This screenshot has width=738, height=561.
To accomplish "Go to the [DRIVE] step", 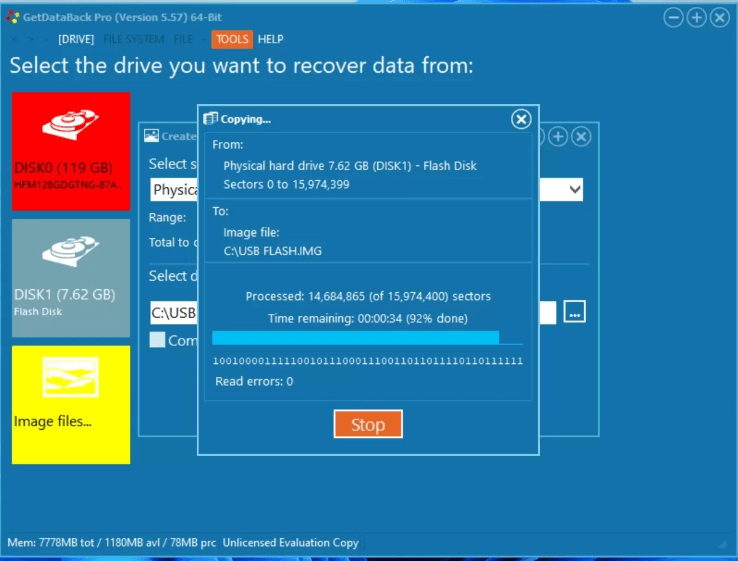I will pyautogui.click(x=76, y=39).
